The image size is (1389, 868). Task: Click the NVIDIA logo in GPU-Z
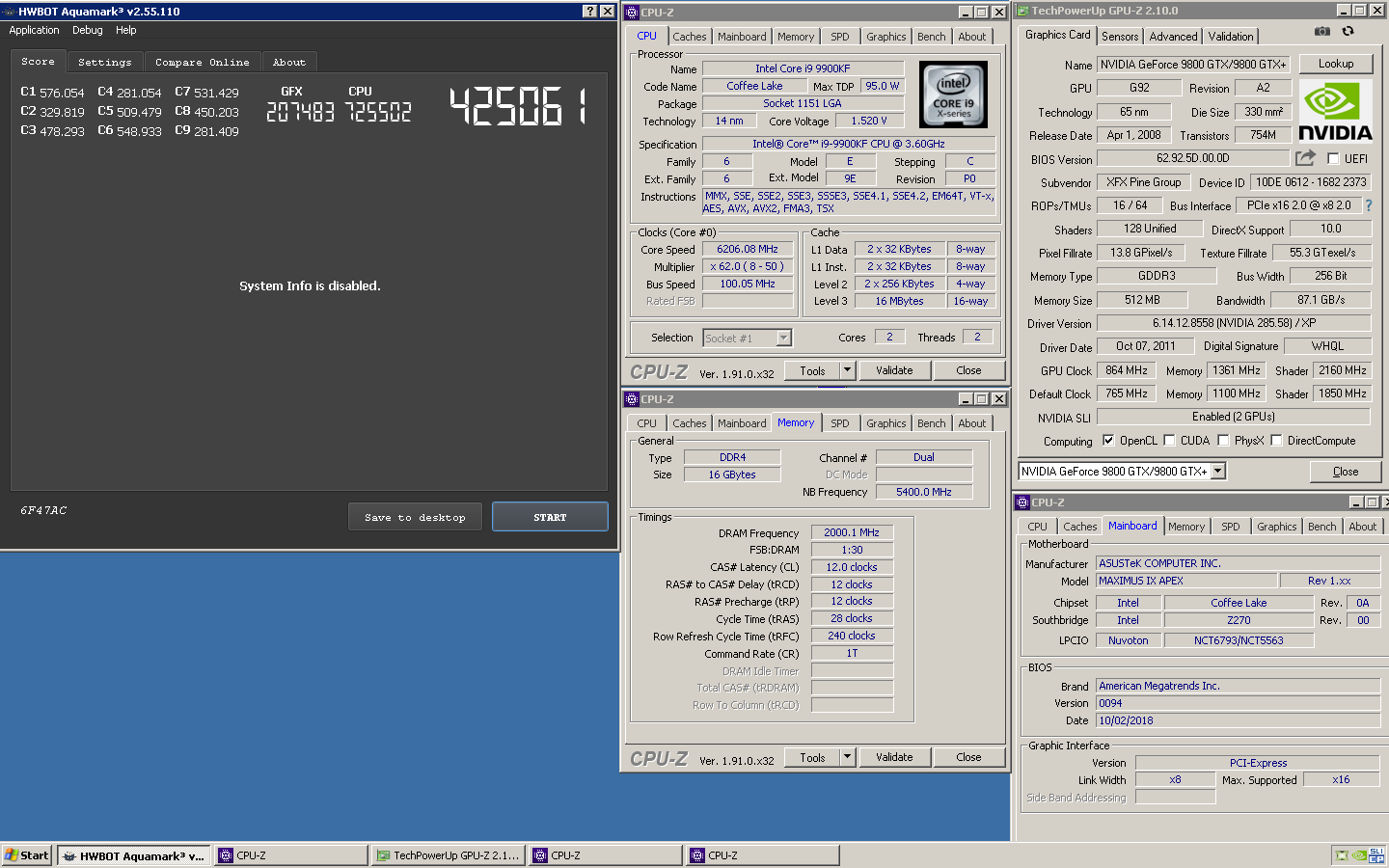(x=1335, y=112)
